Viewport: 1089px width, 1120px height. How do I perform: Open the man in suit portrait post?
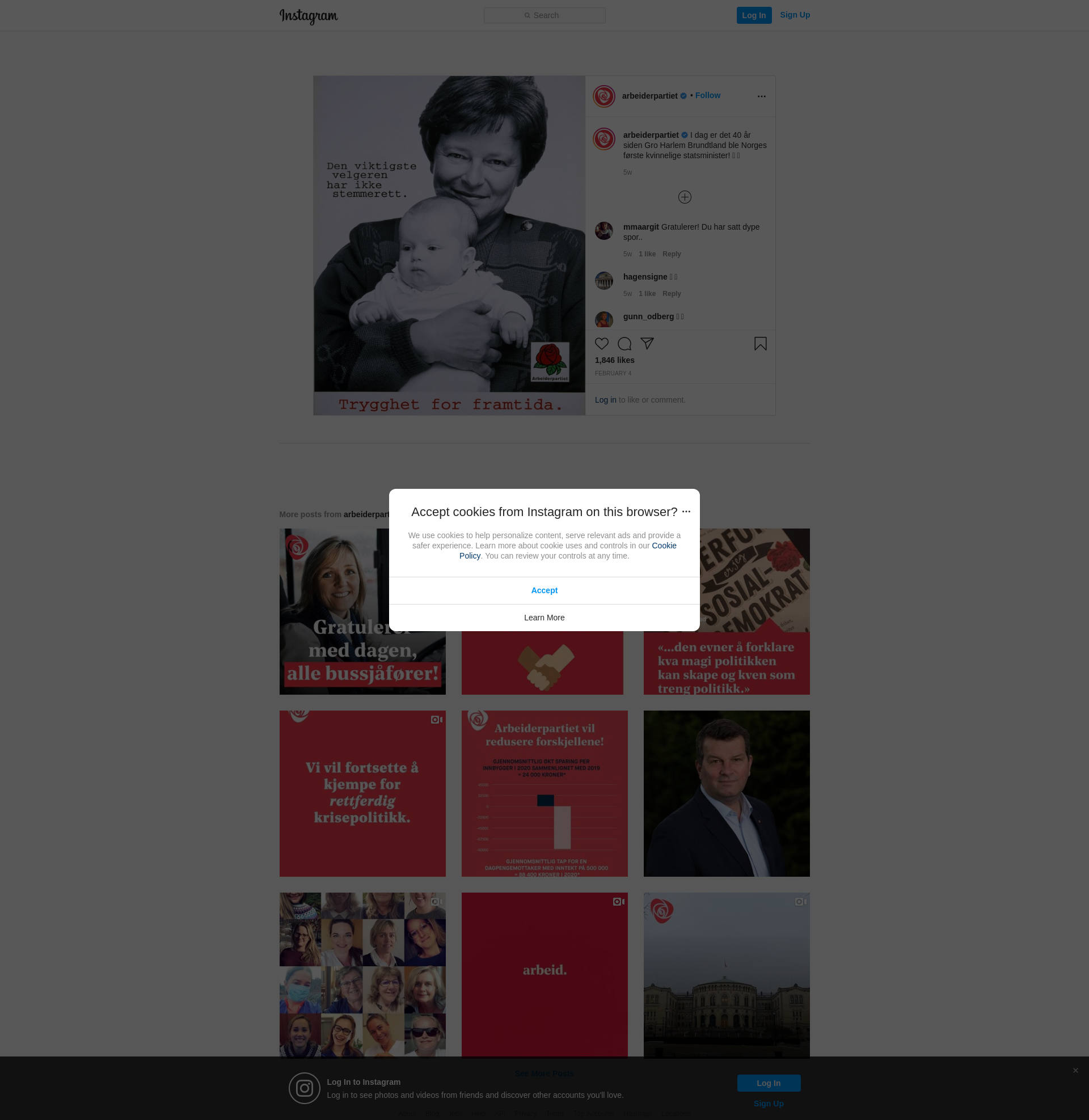coord(727,793)
